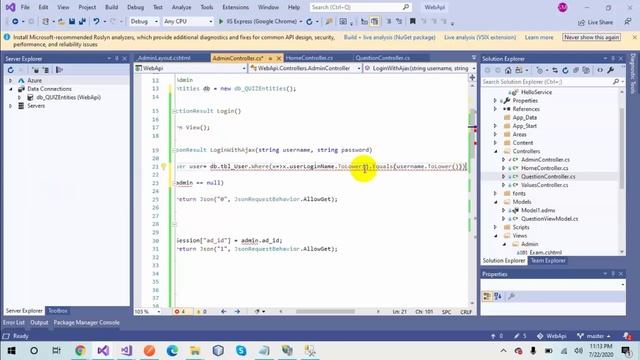Expand db_QUIZEntities (WebApi) connection node

[19, 98]
